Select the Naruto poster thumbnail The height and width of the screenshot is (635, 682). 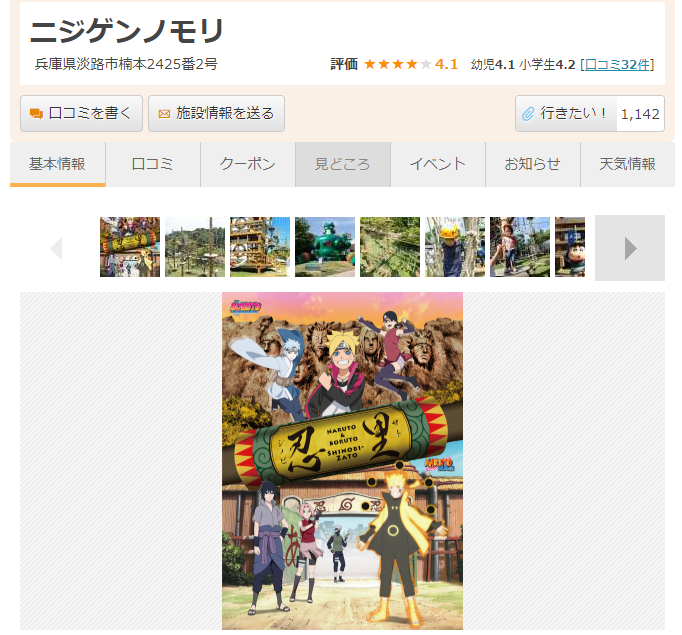(x=130, y=247)
